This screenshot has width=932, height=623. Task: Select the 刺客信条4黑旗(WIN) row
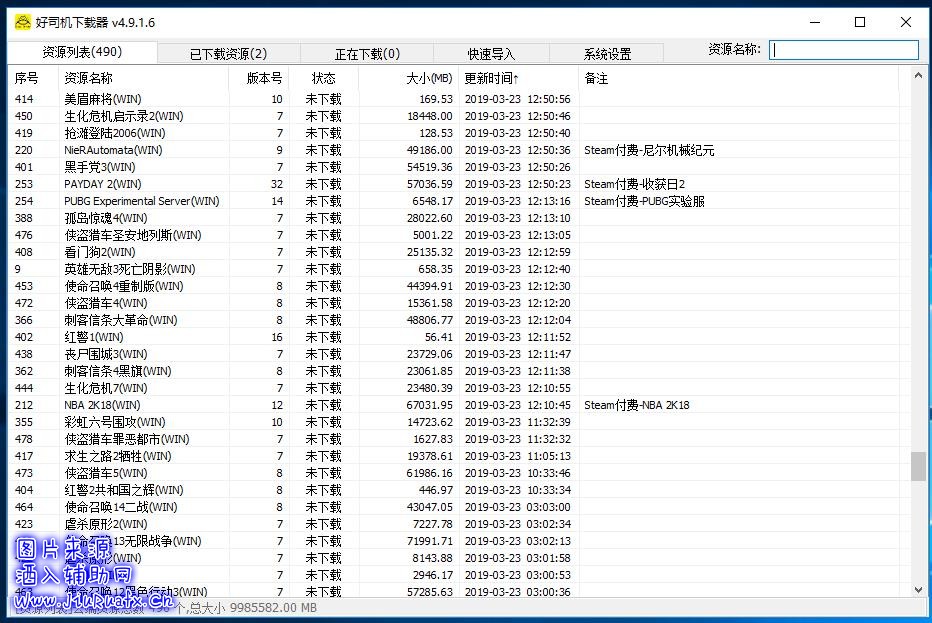click(x=453, y=371)
